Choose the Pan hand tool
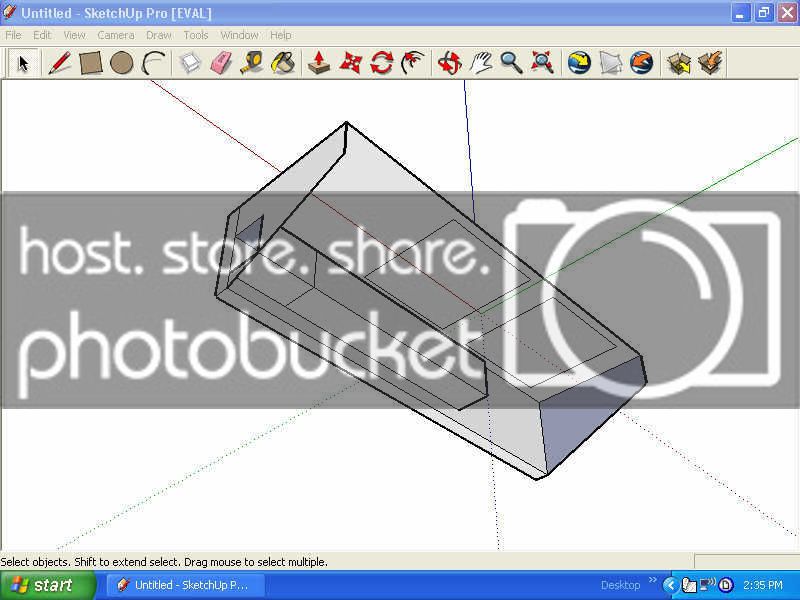This screenshot has height=600, width=800. pyautogui.click(x=480, y=63)
